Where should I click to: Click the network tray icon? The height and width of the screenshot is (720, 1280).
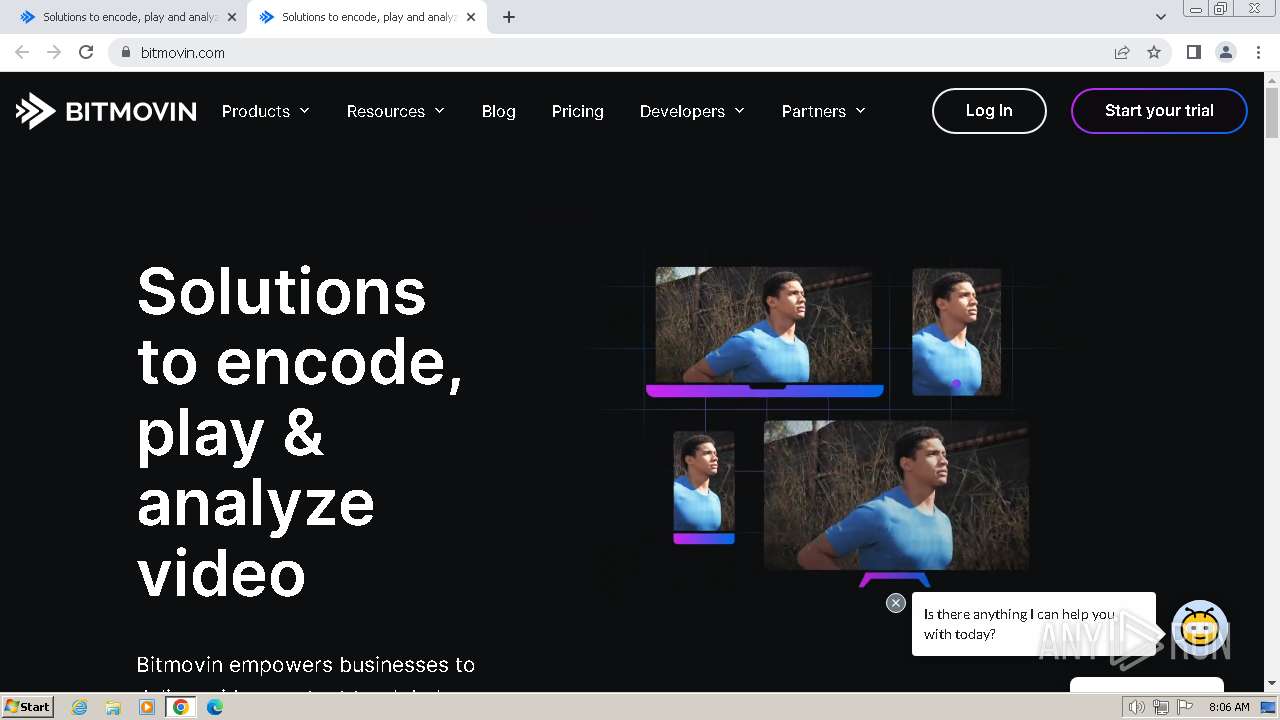[x=1160, y=707]
